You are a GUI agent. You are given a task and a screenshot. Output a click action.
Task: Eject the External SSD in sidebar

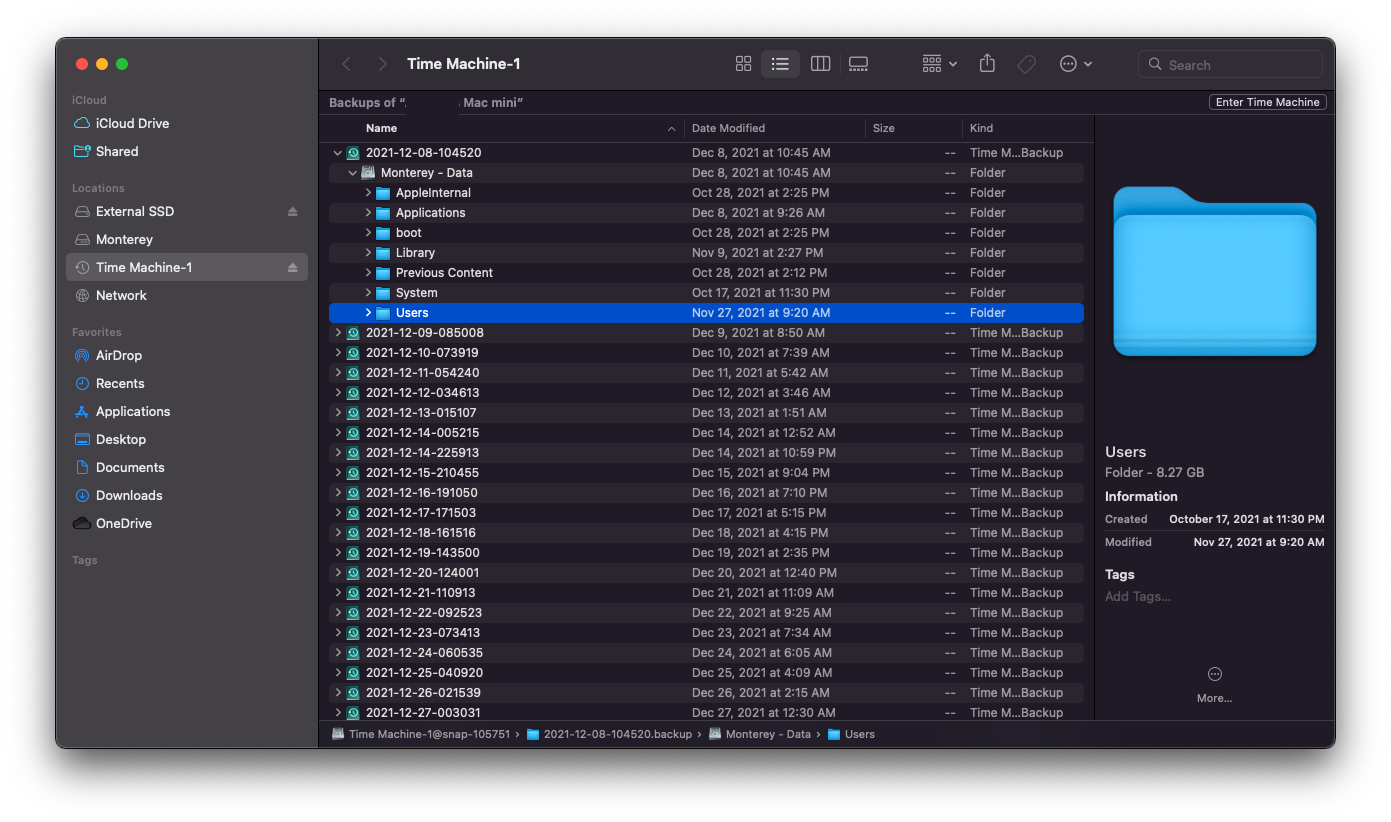click(293, 212)
